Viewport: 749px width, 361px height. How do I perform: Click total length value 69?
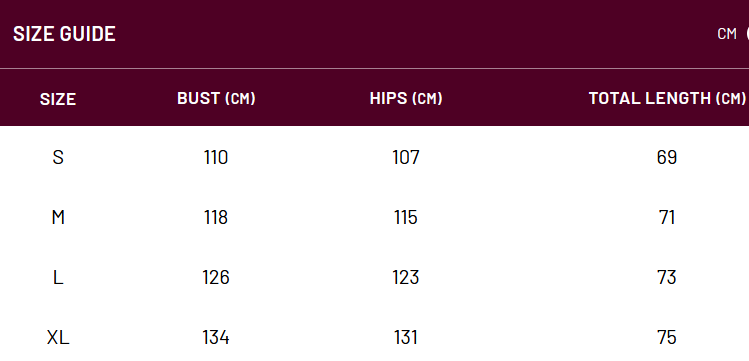pos(667,157)
